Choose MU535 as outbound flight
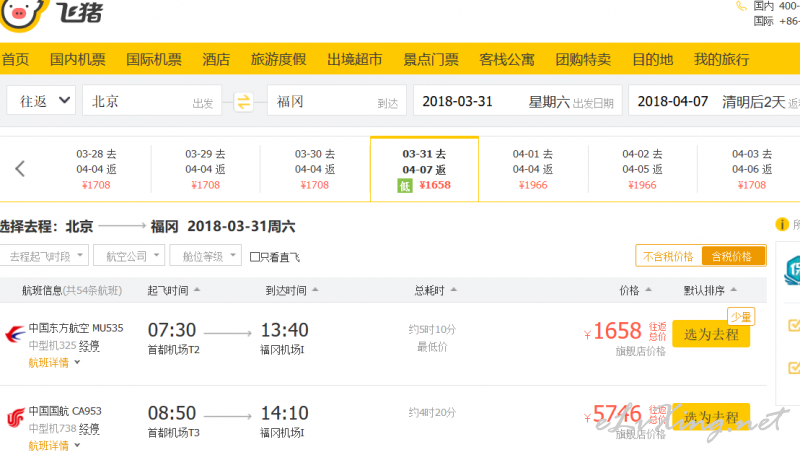The image size is (800, 455). (x=711, y=334)
